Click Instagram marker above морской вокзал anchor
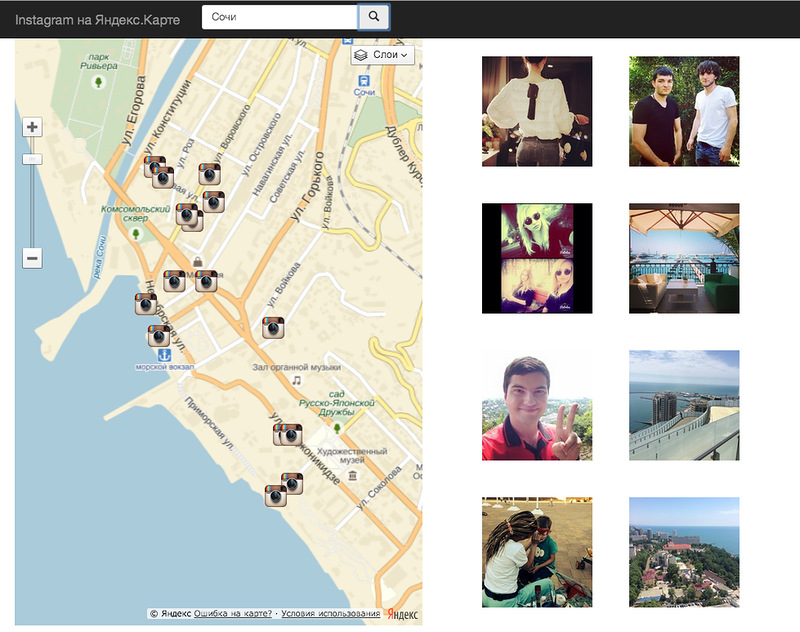Image resolution: width=800 pixels, height=632 pixels. tap(159, 335)
